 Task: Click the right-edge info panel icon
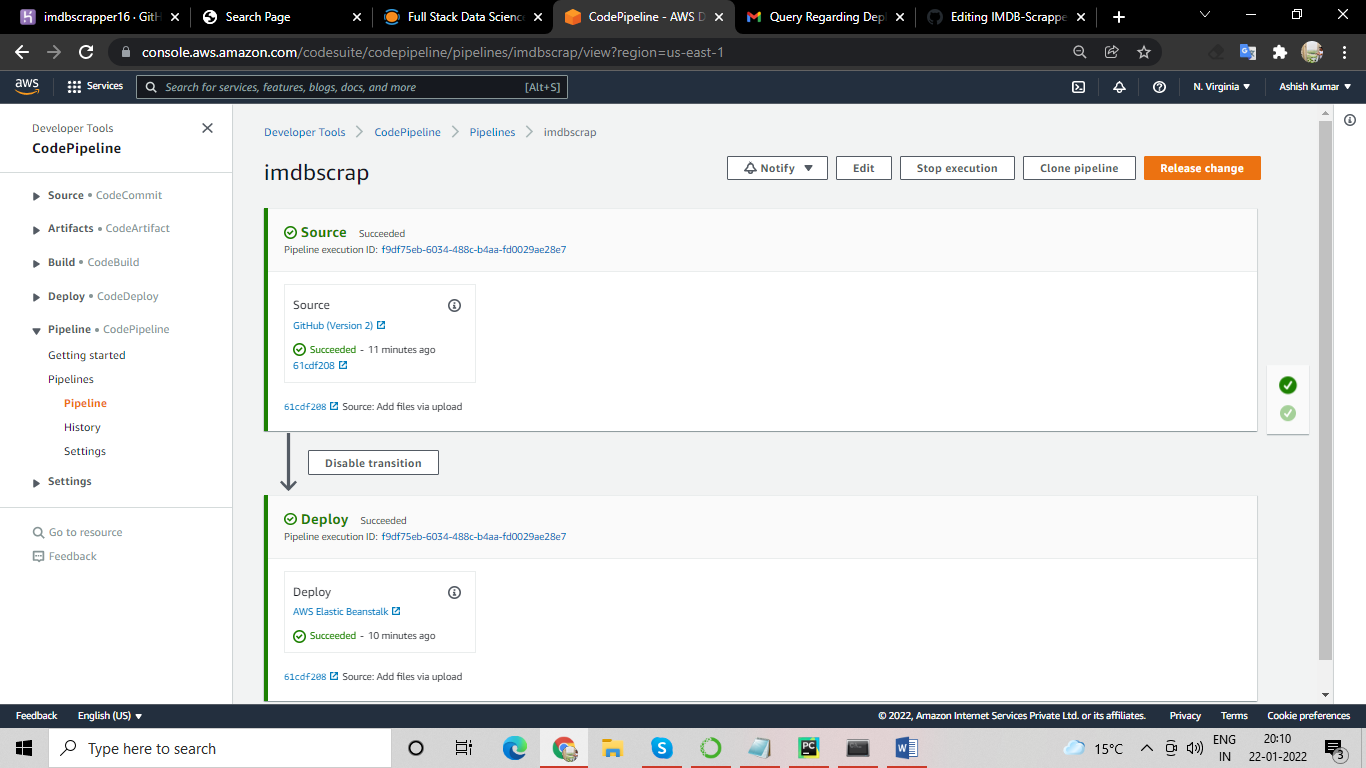[1350, 120]
